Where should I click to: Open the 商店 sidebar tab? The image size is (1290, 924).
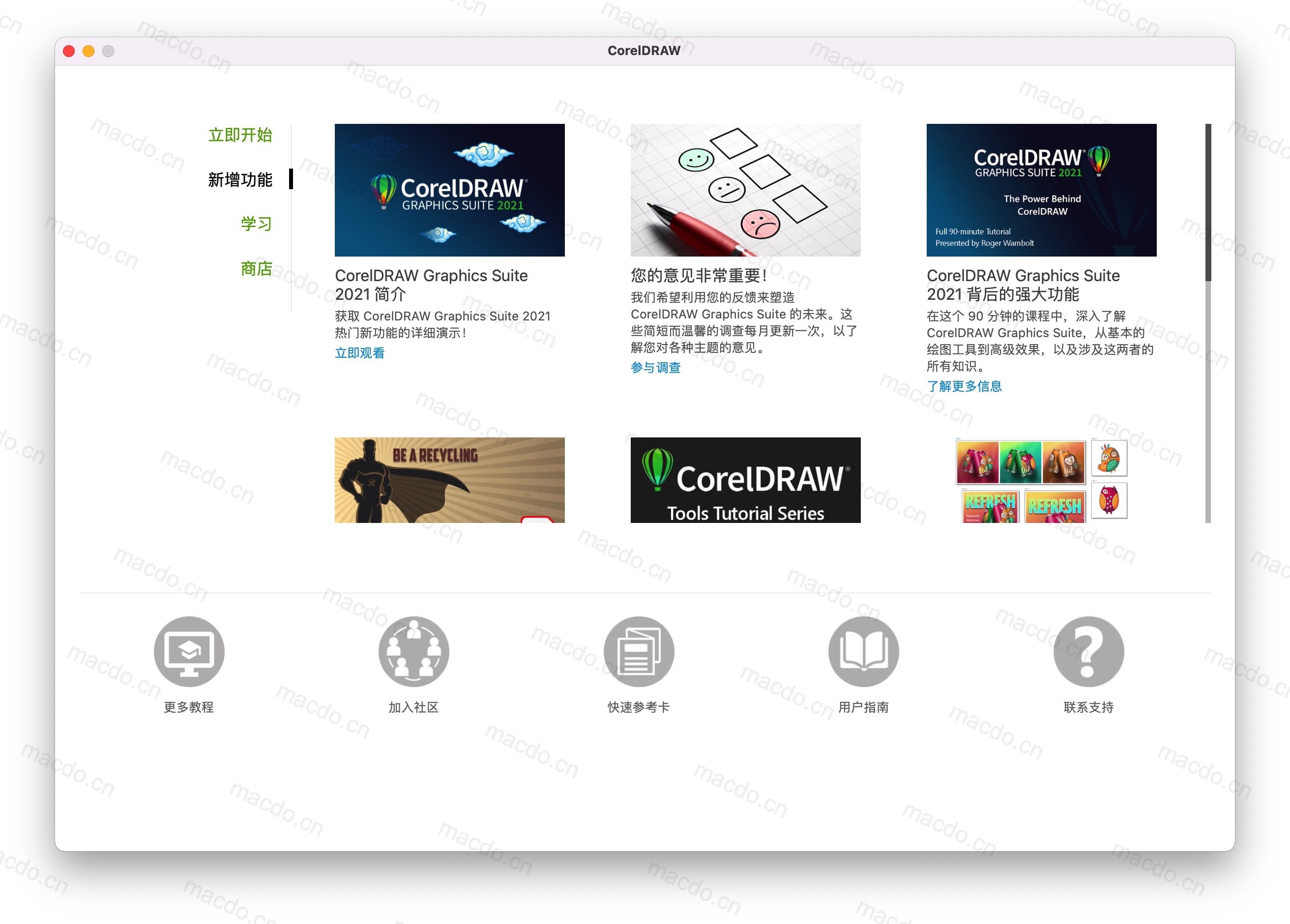coord(256,268)
